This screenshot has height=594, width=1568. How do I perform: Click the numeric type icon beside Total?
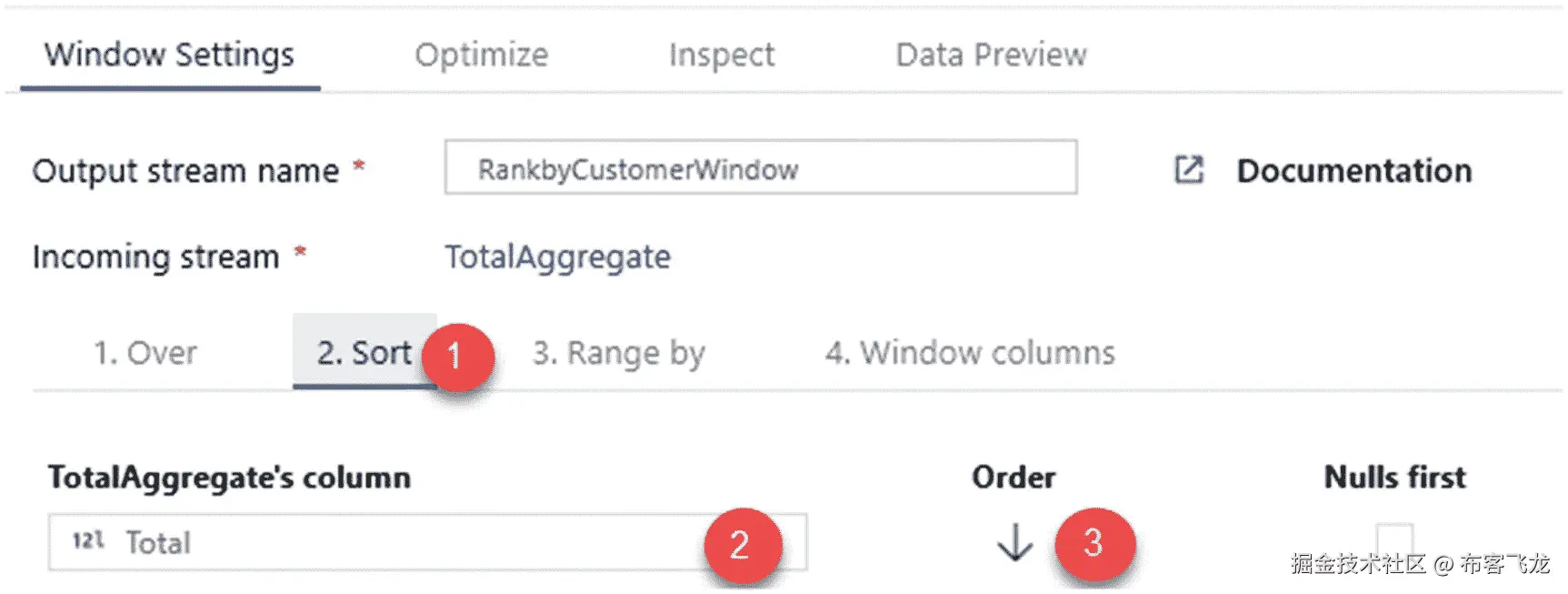click(x=88, y=541)
